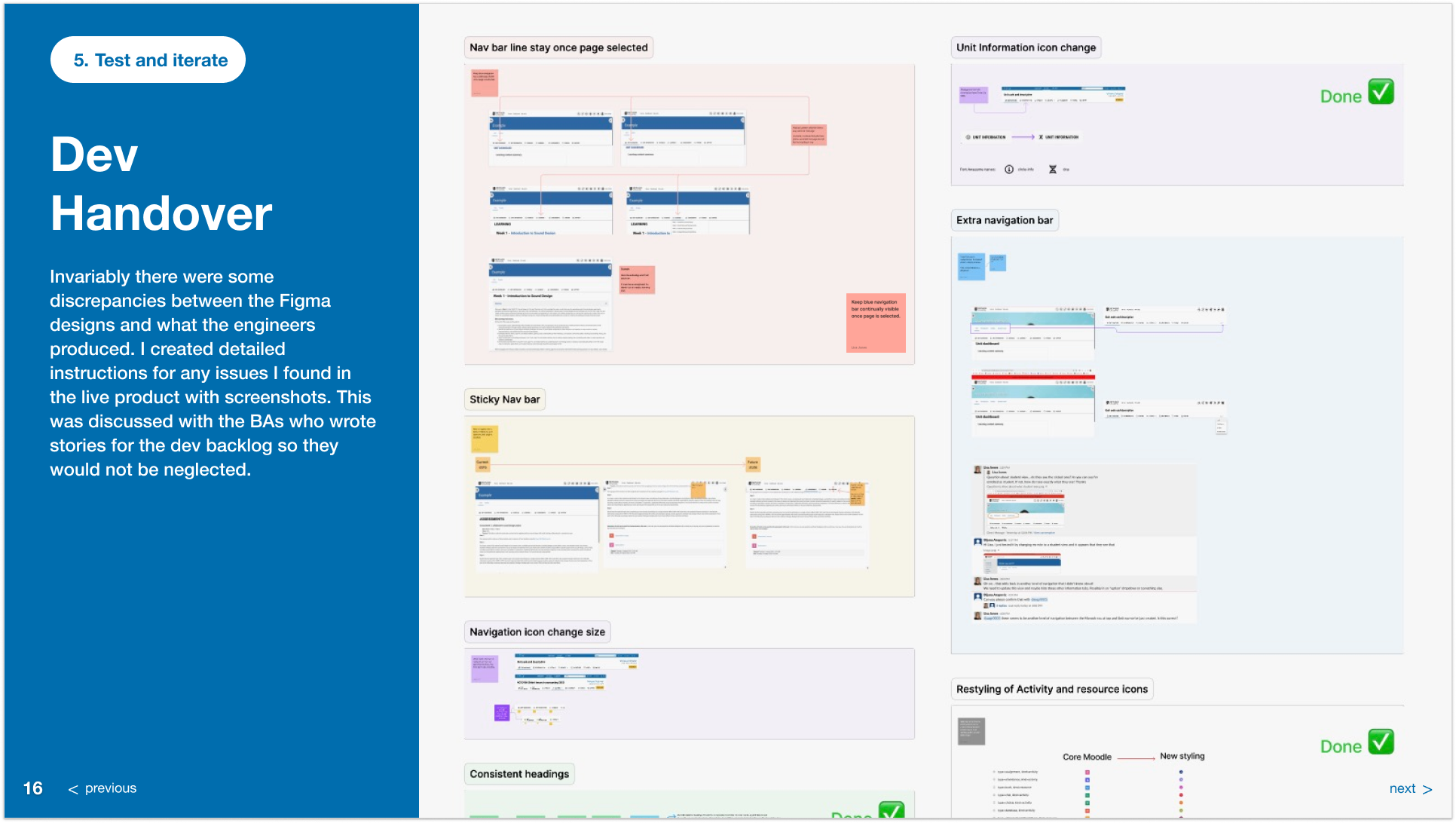Select the 'Nav bar line stay once page selected' label
1456x823 pixels.
pyautogui.click(x=558, y=47)
